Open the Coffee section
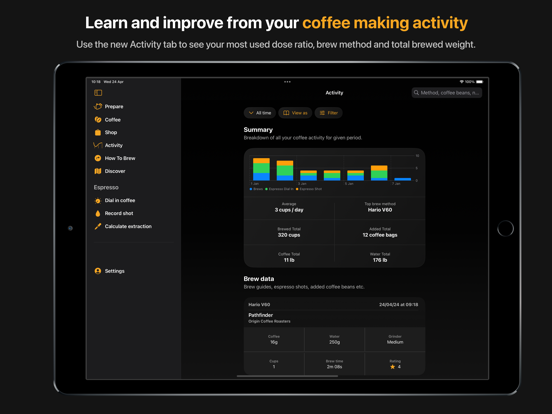Image resolution: width=552 pixels, height=414 pixels. pyautogui.click(x=113, y=120)
